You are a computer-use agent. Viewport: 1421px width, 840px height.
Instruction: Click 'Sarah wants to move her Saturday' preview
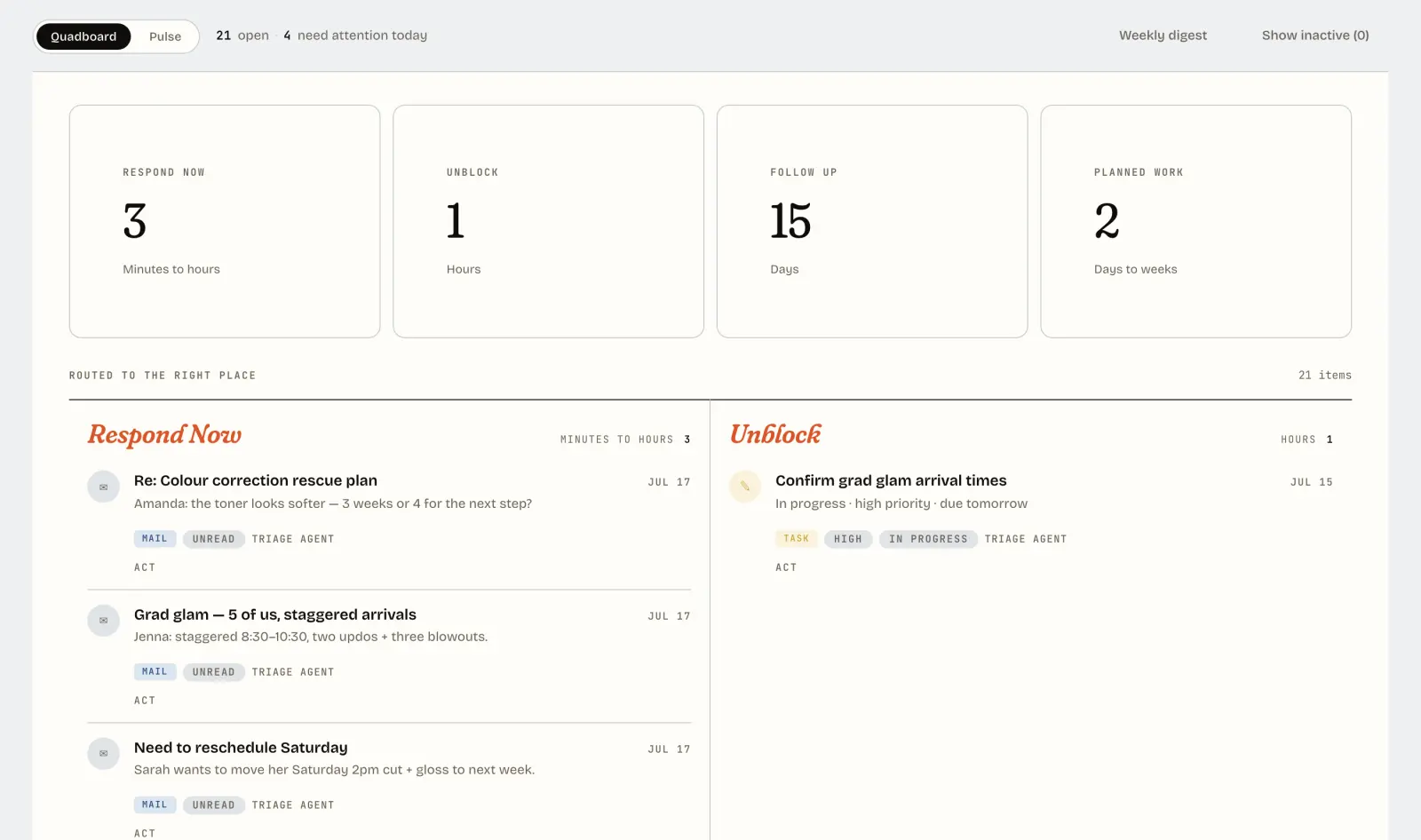tap(334, 770)
